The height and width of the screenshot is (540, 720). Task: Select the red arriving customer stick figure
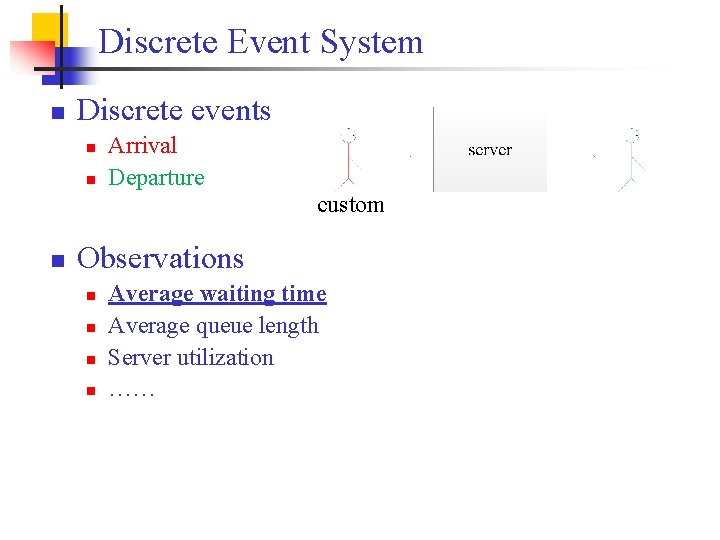click(x=349, y=159)
